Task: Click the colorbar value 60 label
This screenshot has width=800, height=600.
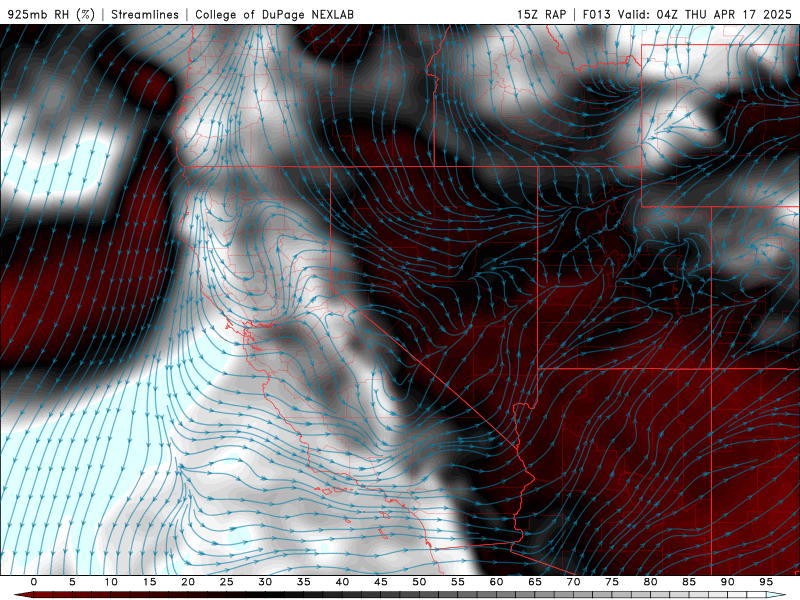Action: [496, 582]
